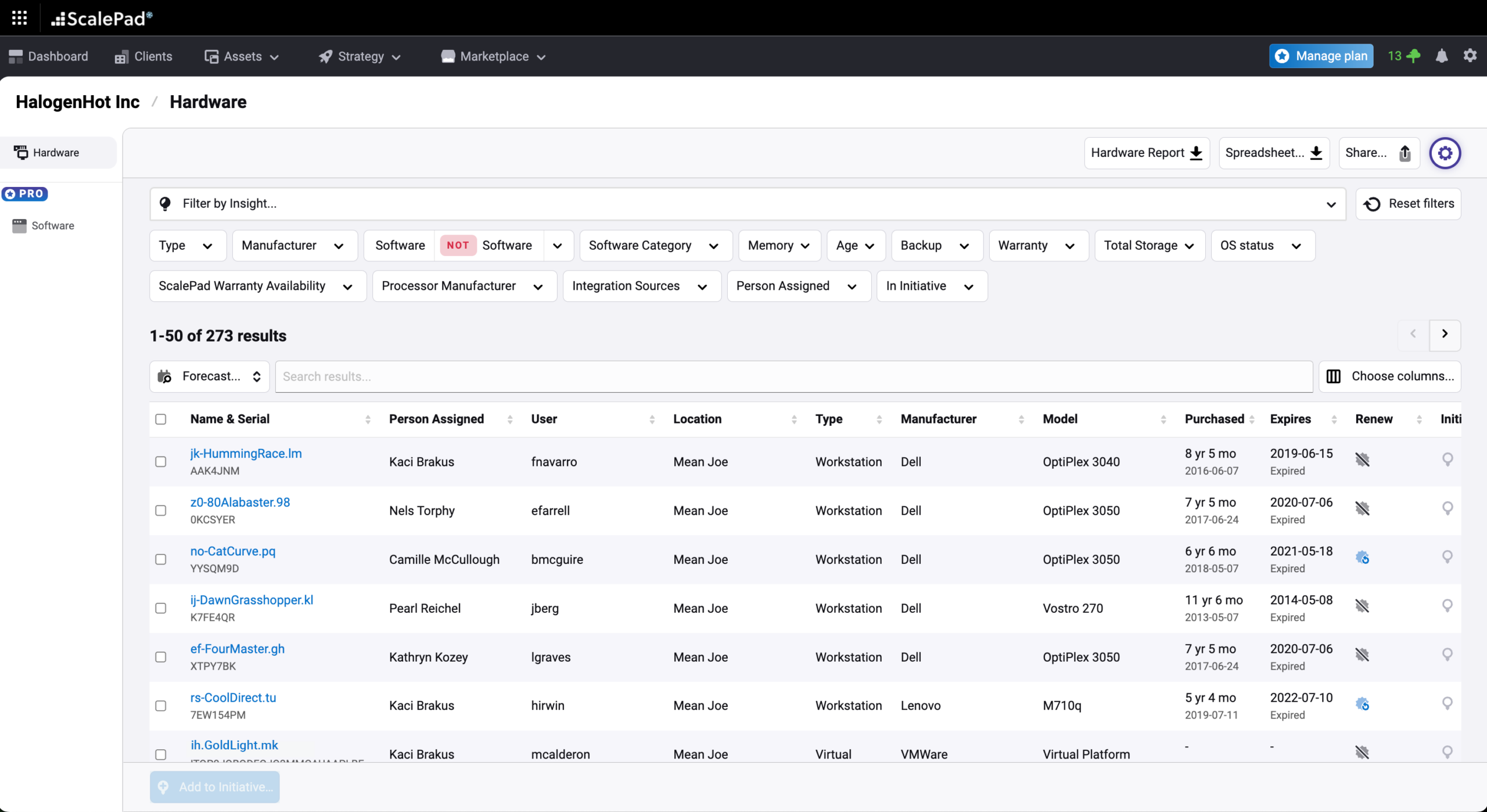1487x812 pixels.
Task: Sort by Location column arrows
Action: pos(794,419)
